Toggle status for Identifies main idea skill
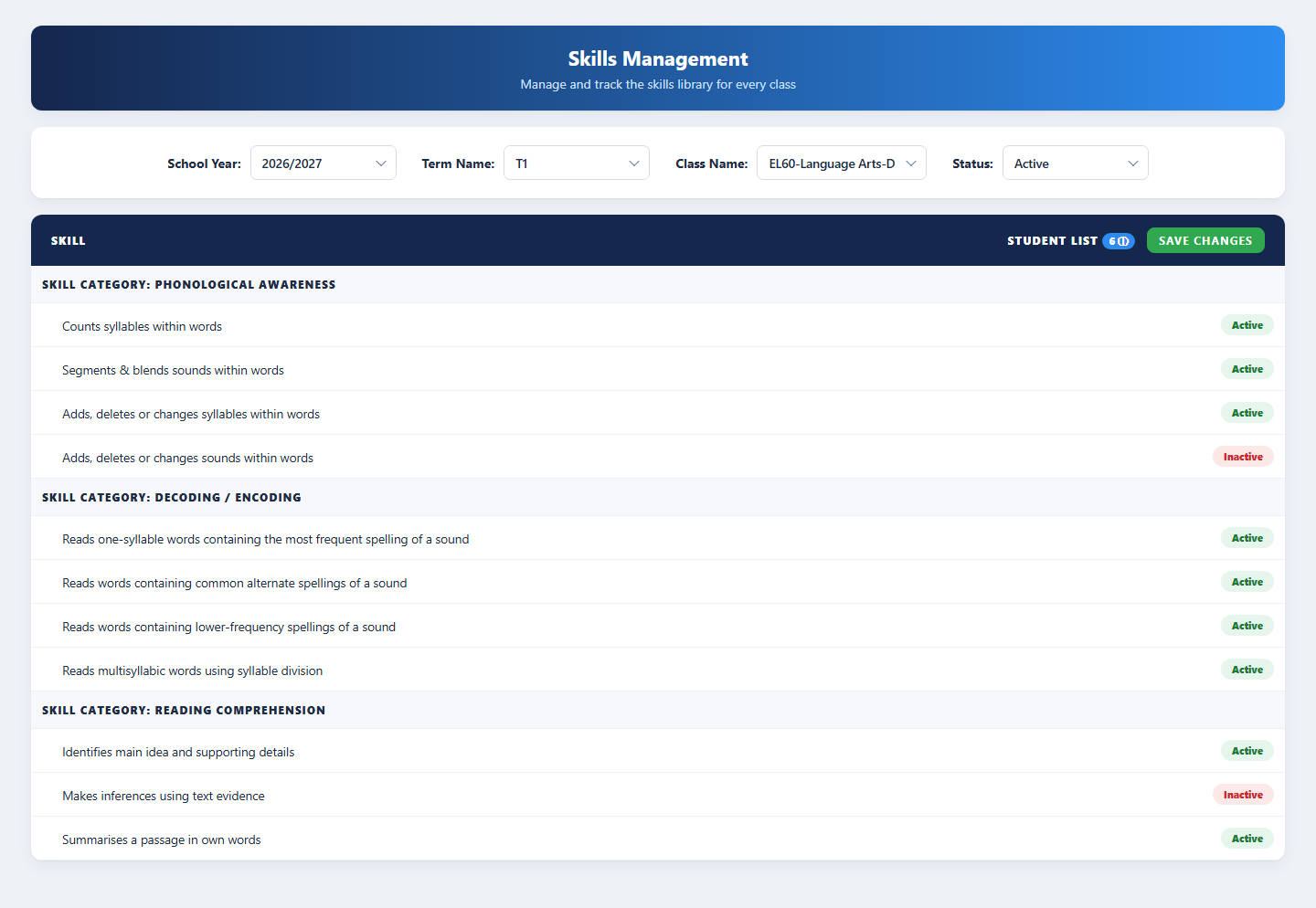1316x908 pixels. (x=1247, y=751)
